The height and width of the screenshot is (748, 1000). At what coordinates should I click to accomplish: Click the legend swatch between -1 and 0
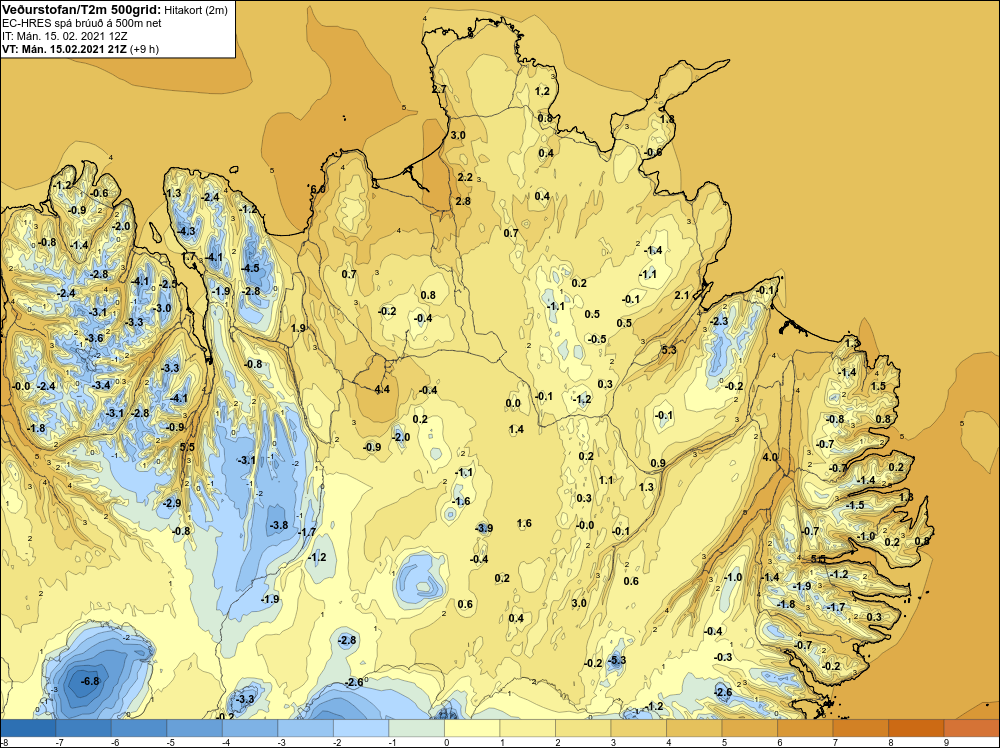[416, 728]
